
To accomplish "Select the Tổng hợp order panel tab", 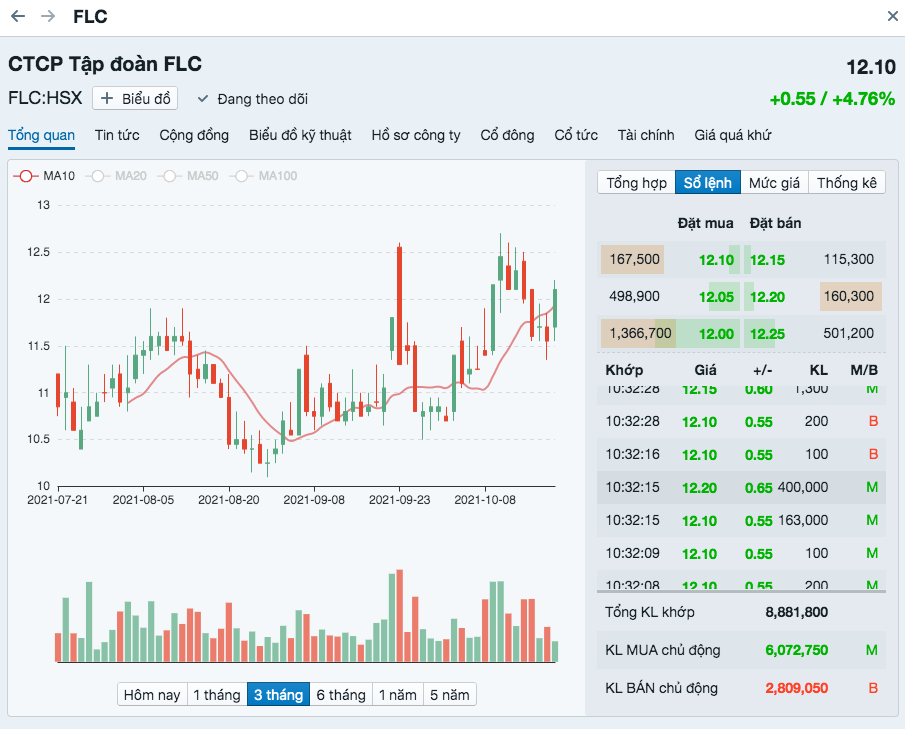I will click(x=637, y=183).
